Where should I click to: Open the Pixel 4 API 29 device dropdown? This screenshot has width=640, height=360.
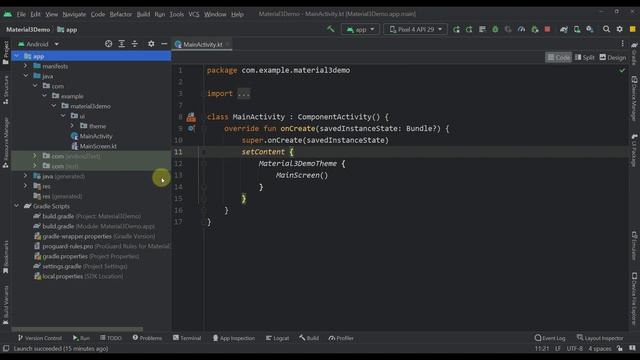415,29
